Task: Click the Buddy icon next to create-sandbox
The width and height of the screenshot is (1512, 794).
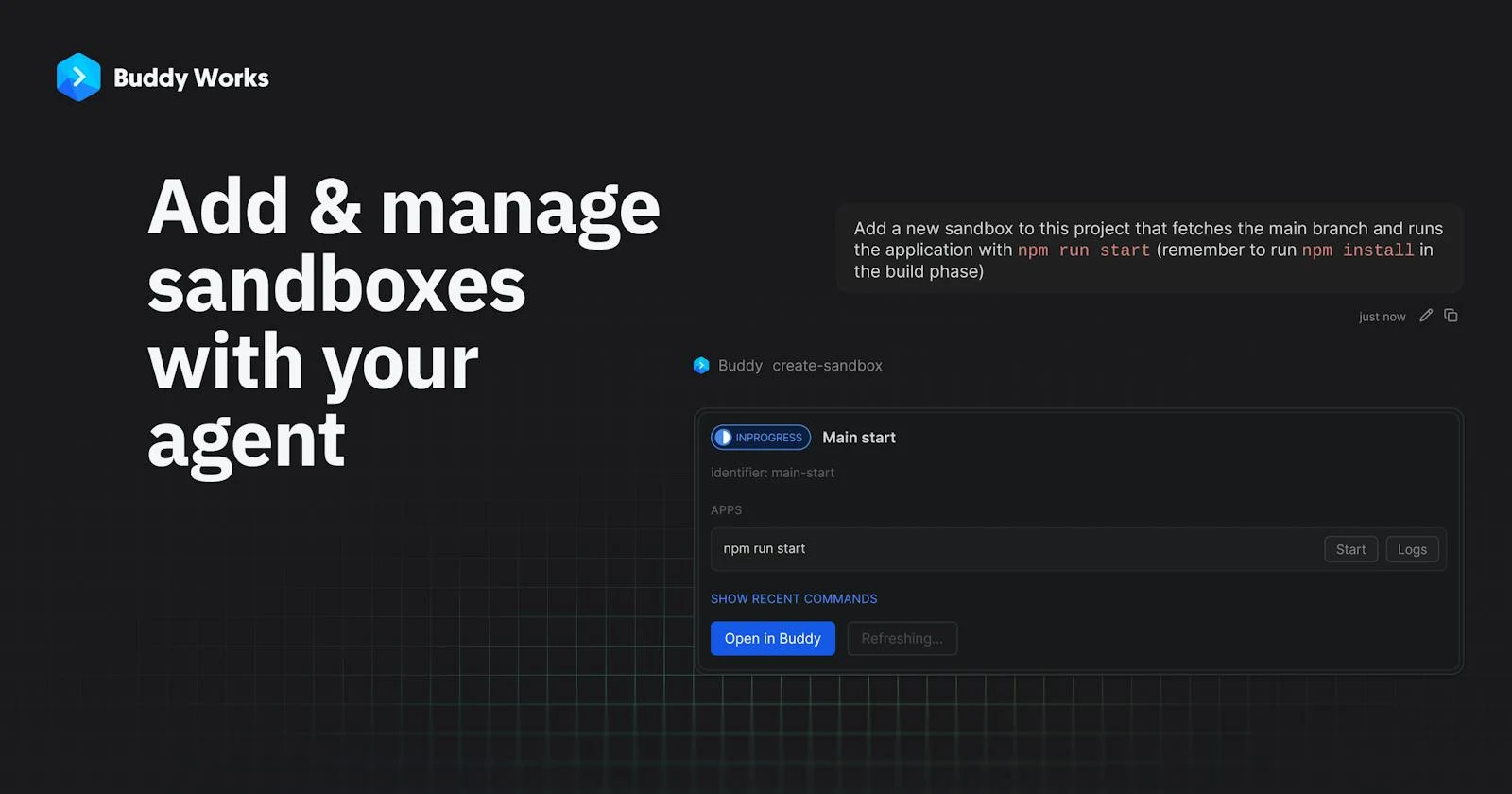Action: point(701,366)
